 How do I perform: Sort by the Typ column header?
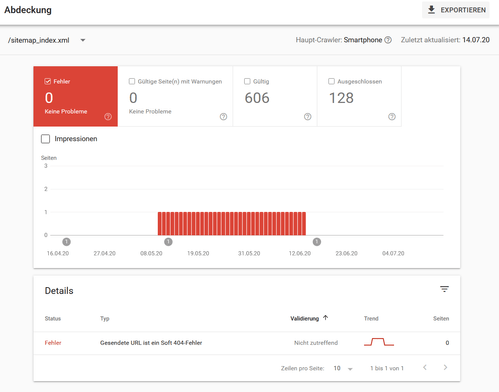[105, 319]
